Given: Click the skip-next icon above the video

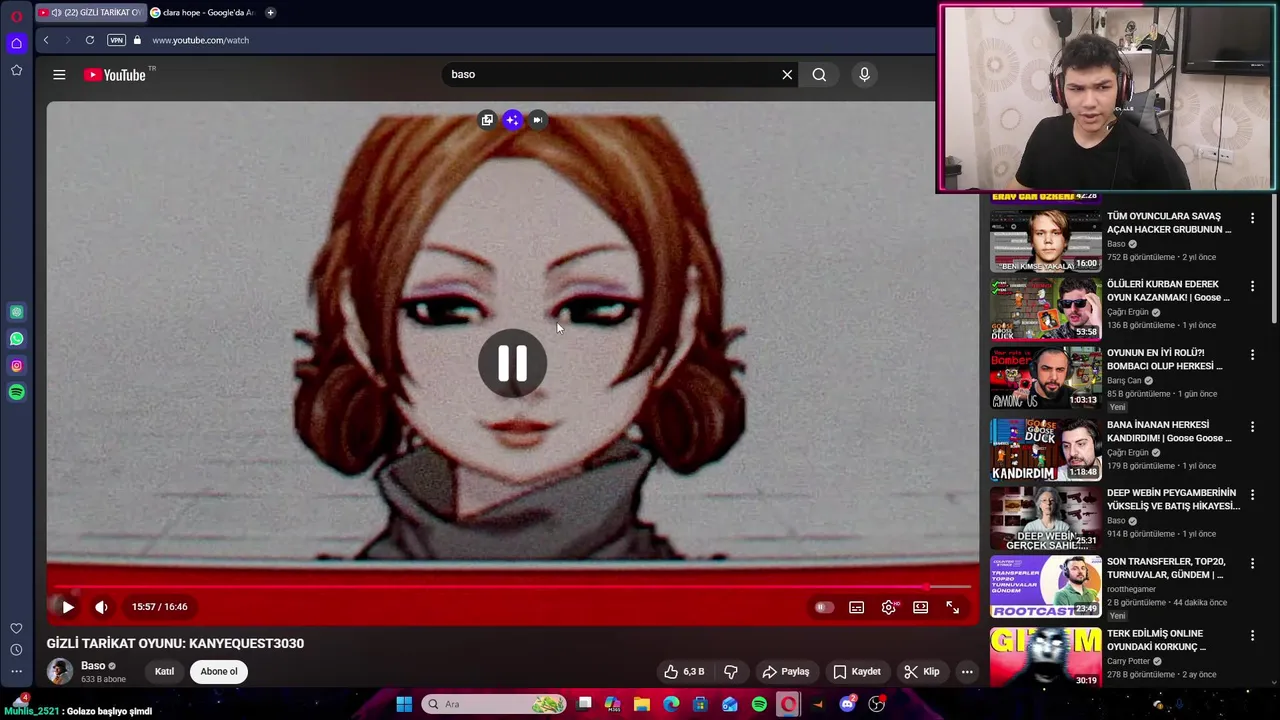Looking at the screenshot, I should point(537,120).
